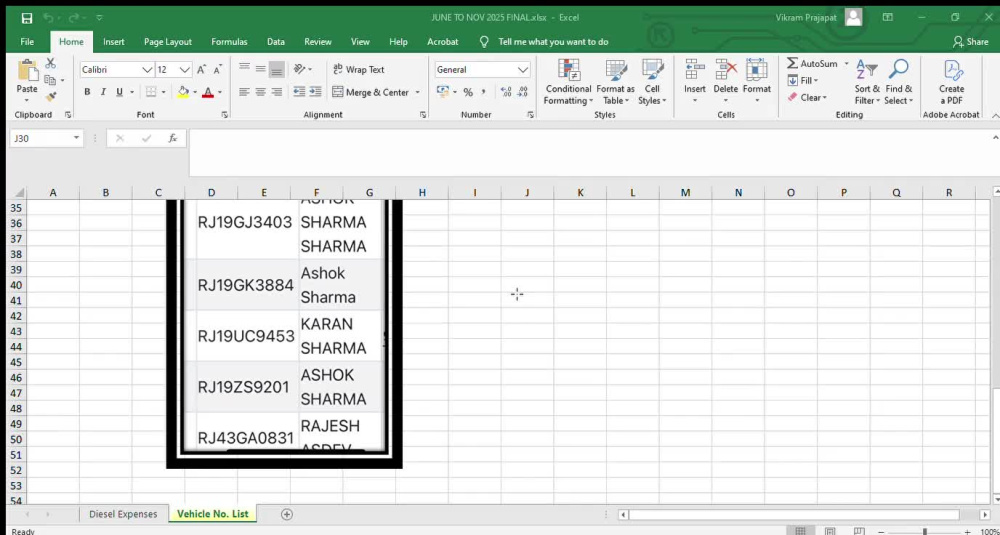Apply the yellow fill color bucket
This screenshot has height=535, width=1000.
183,92
